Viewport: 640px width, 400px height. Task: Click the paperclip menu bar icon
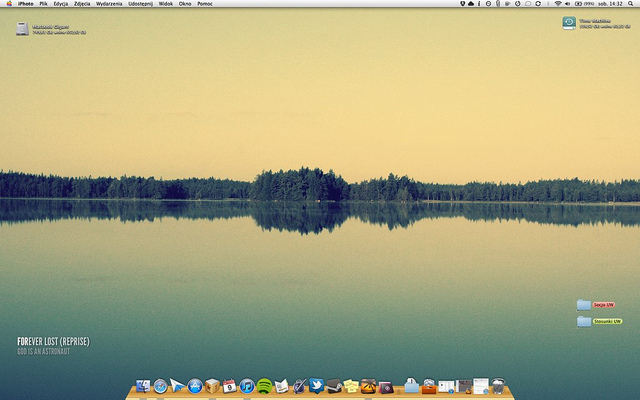(x=498, y=4)
